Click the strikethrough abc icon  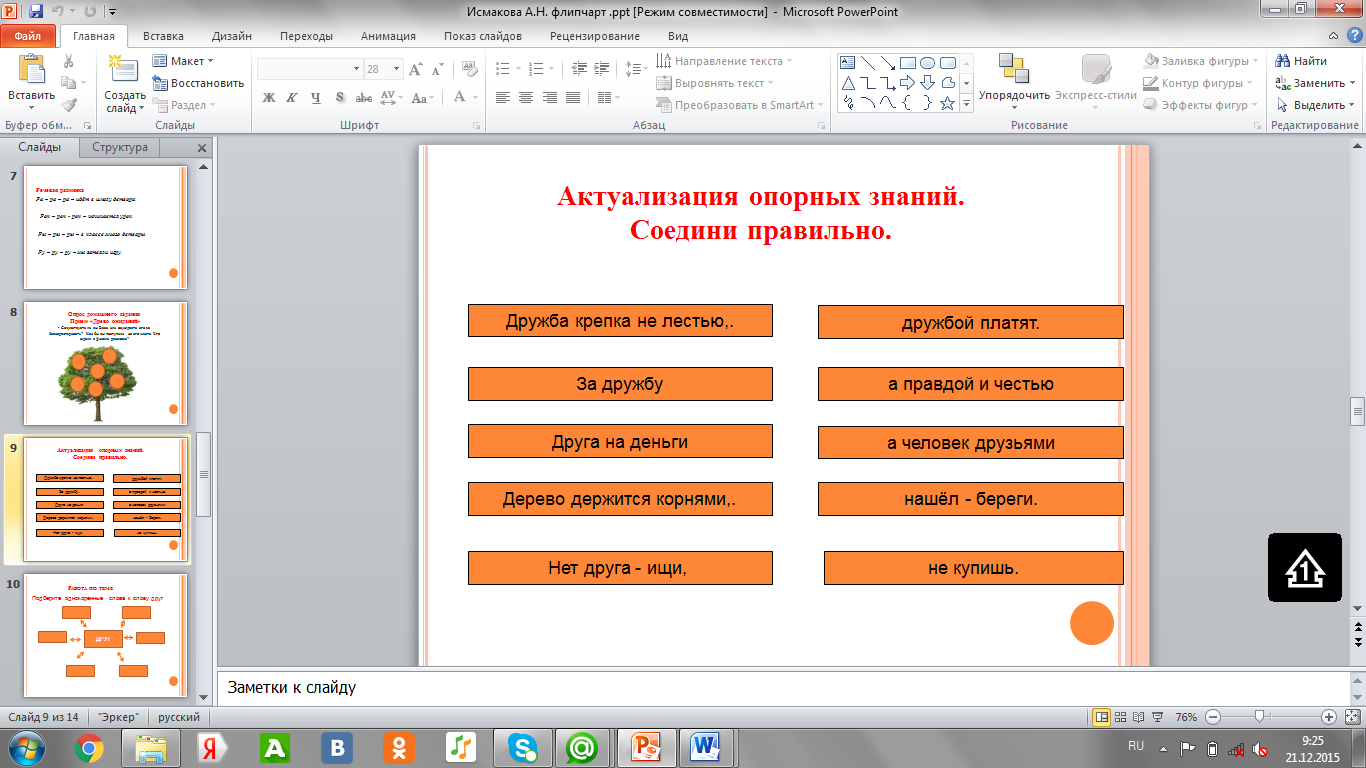(x=364, y=97)
